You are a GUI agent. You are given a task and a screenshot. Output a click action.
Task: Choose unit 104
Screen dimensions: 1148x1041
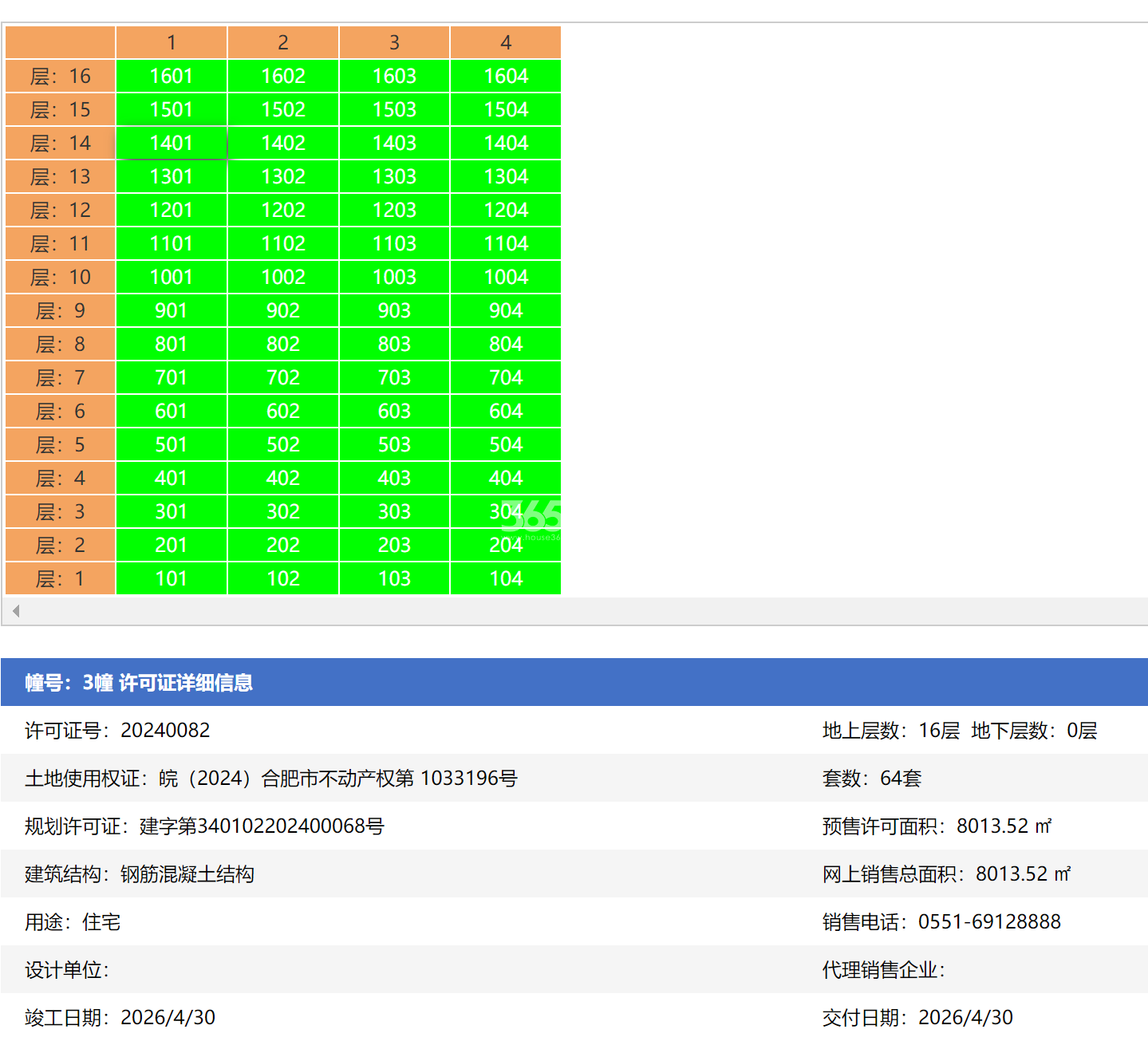tap(506, 578)
